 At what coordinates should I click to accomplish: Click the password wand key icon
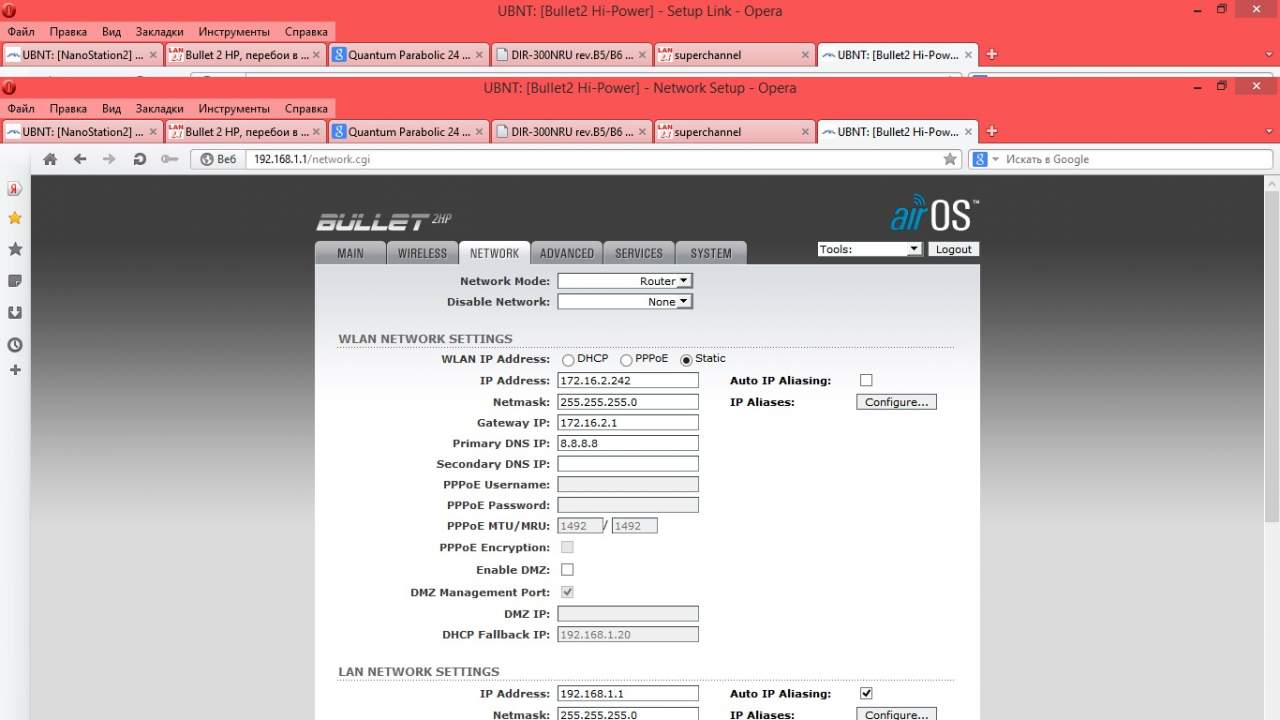tap(170, 159)
